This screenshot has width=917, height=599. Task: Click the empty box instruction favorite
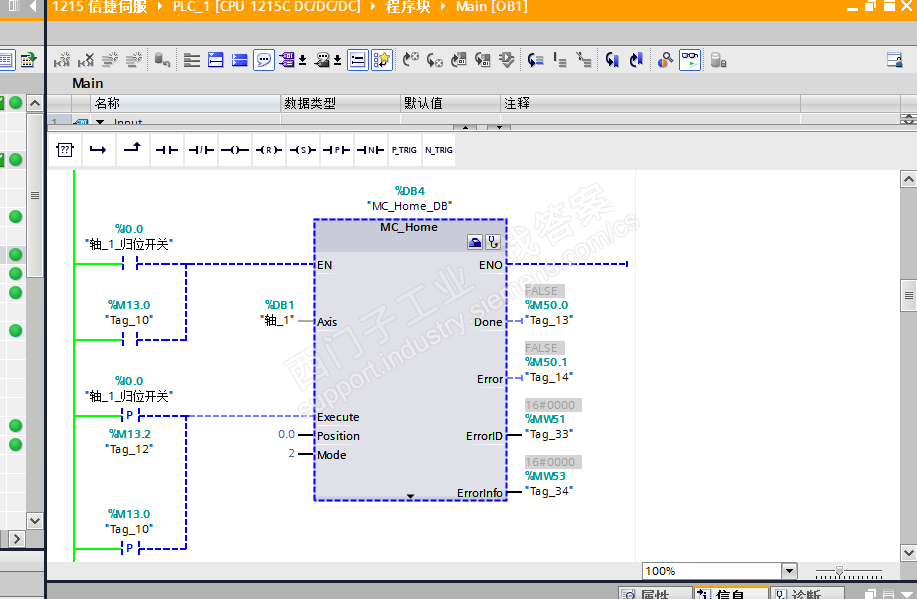tap(64, 150)
